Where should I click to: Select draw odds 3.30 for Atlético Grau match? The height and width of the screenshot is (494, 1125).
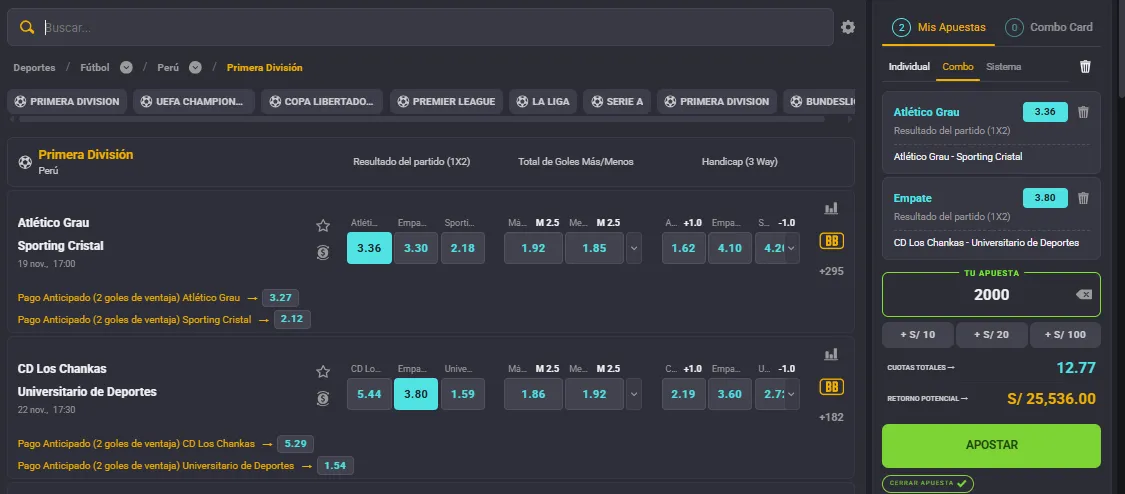[416, 248]
